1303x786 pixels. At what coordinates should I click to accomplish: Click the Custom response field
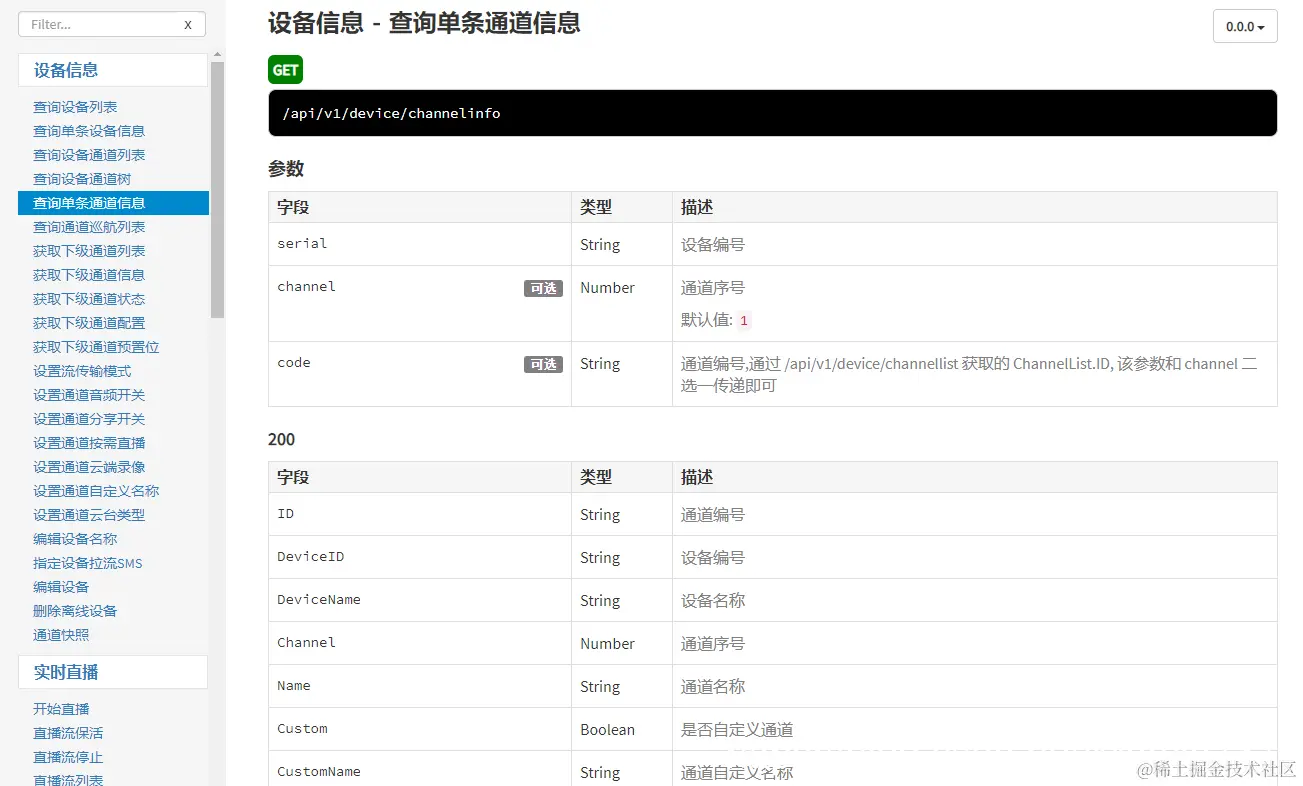pyautogui.click(x=302, y=728)
